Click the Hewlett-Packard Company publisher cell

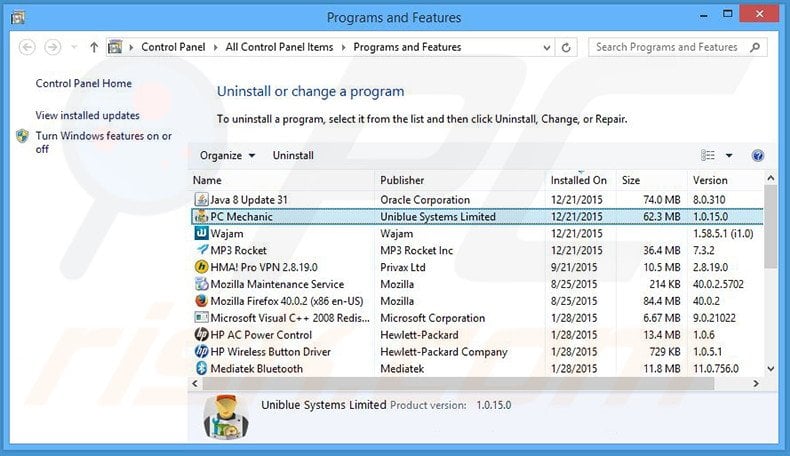point(443,352)
